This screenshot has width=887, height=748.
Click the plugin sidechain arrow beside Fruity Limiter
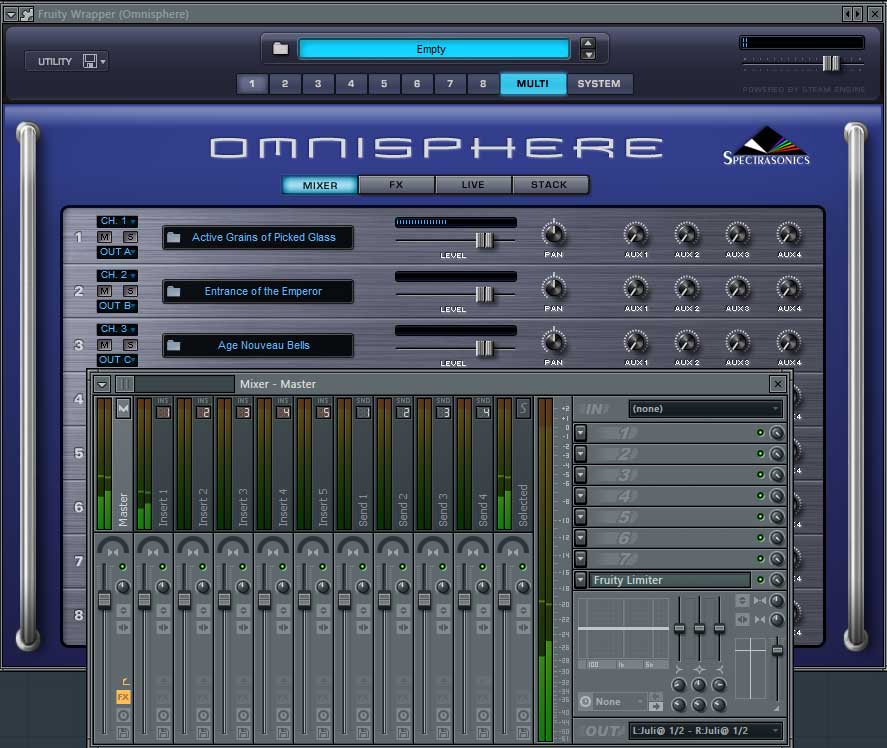pos(776,580)
